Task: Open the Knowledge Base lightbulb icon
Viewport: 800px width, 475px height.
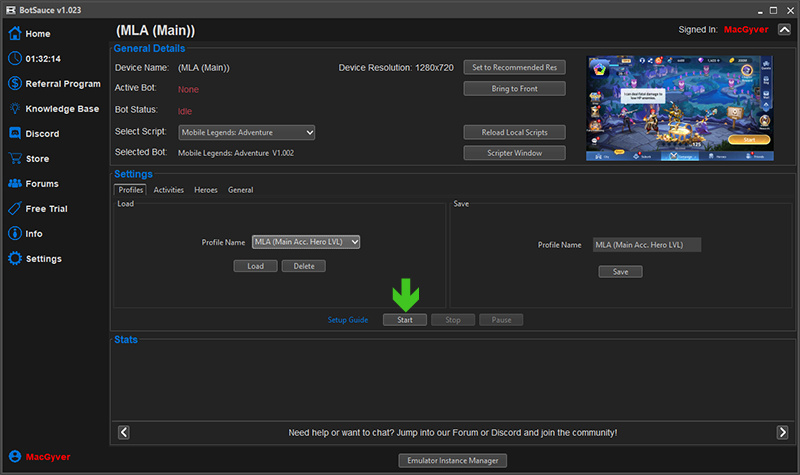Action: (15, 108)
